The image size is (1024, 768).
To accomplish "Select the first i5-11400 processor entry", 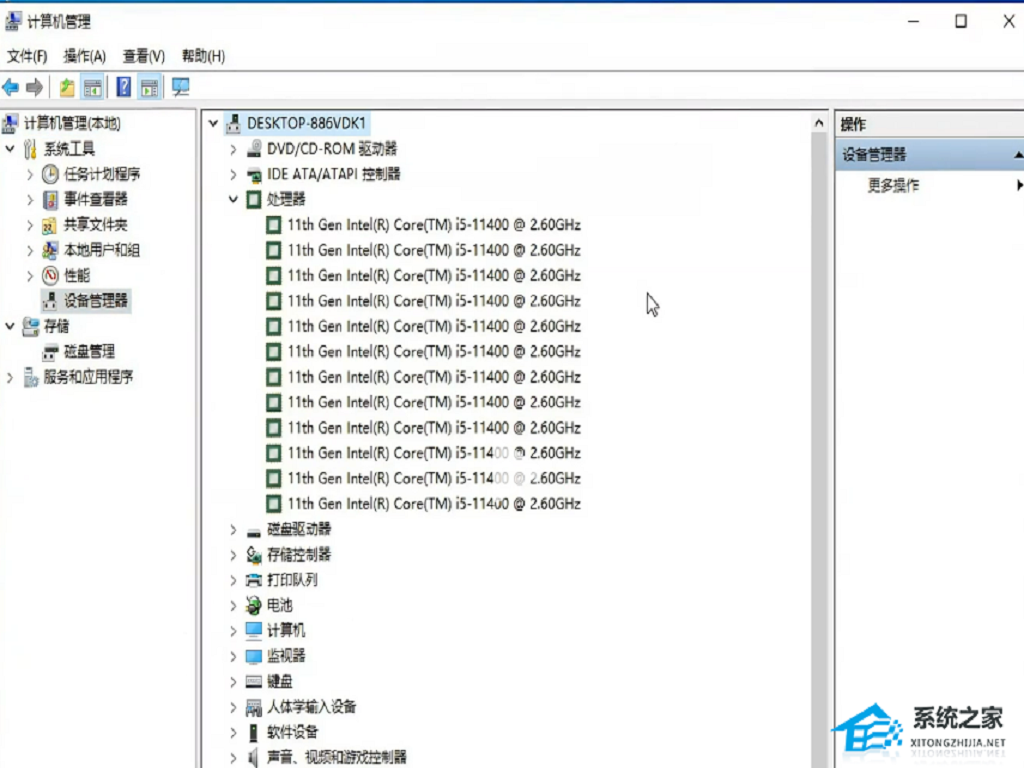I will 433,225.
